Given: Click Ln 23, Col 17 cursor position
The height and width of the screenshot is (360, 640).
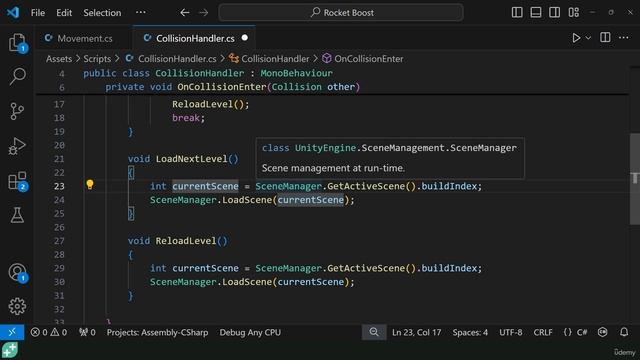Looking at the screenshot, I should [416, 332].
